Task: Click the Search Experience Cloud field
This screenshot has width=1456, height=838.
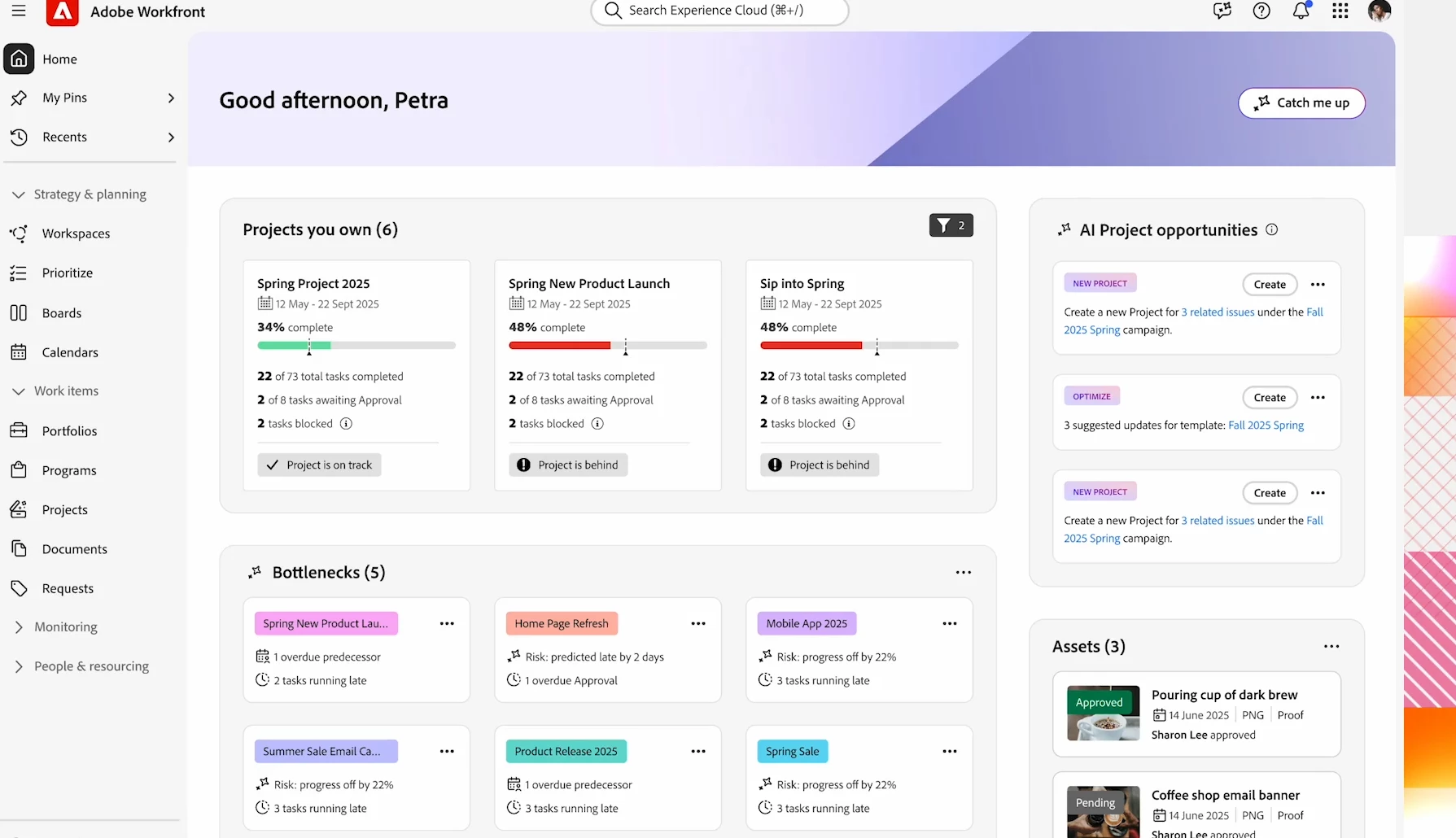Action: pyautogui.click(x=719, y=11)
